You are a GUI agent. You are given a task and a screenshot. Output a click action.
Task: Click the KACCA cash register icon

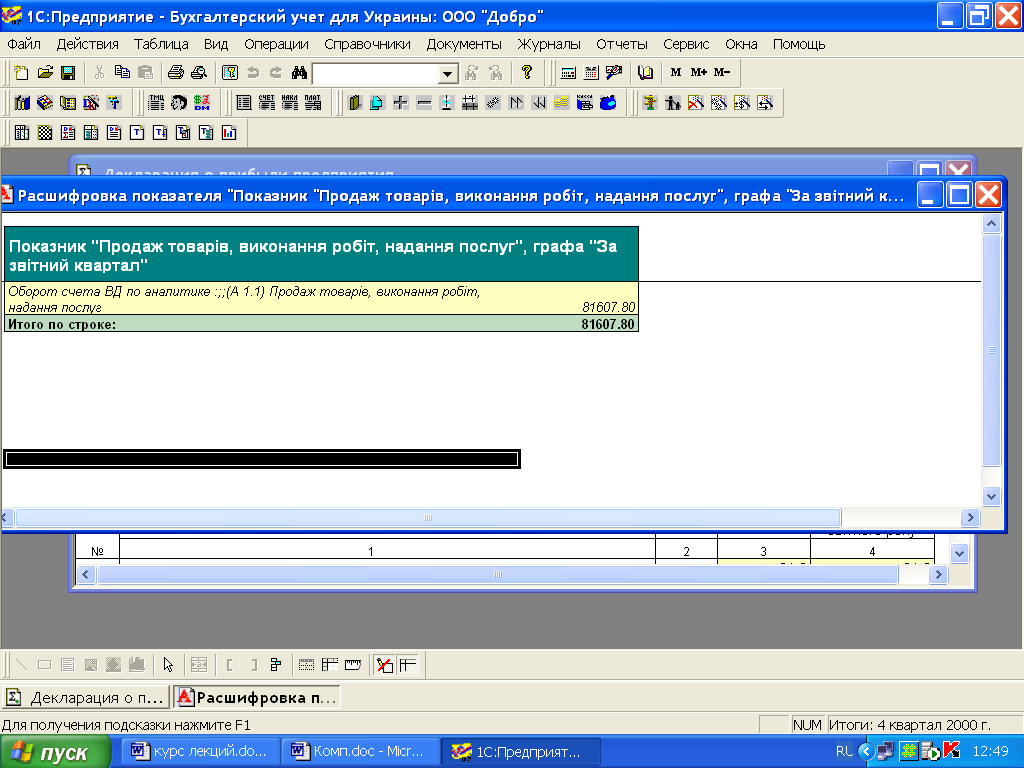[x=584, y=103]
